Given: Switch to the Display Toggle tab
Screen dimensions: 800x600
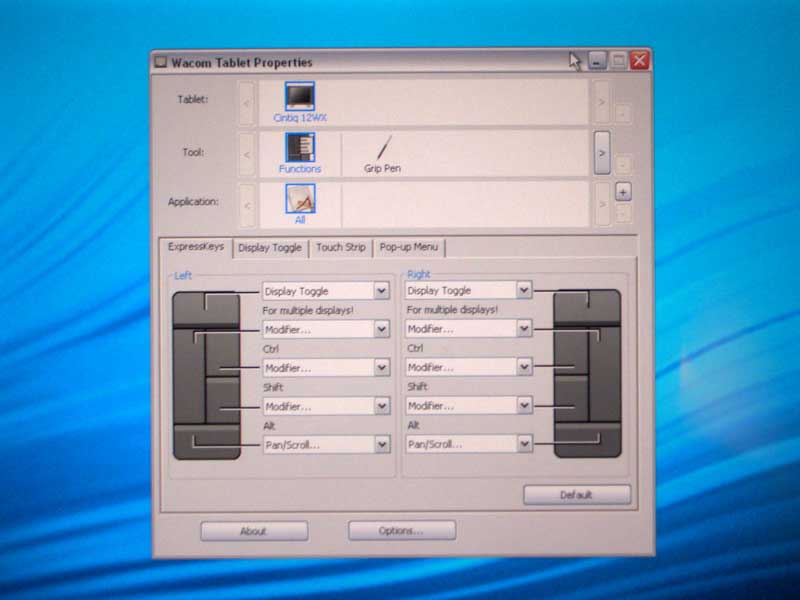Looking at the screenshot, I should (270, 248).
